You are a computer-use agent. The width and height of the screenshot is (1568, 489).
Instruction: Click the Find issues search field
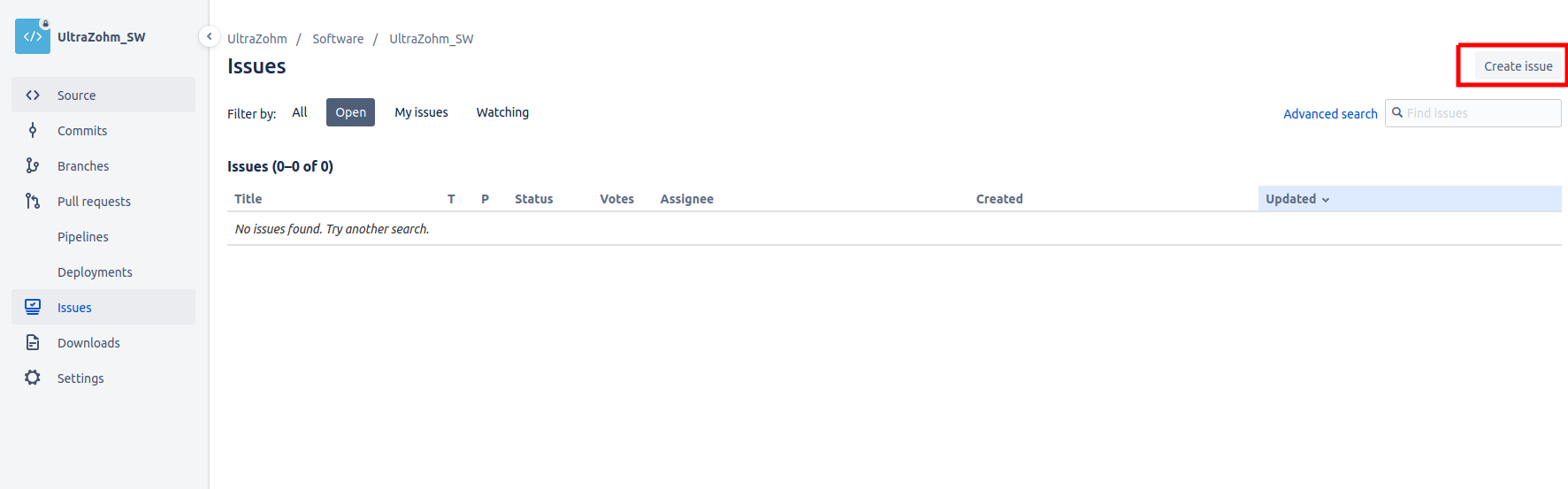tap(1472, 113)
